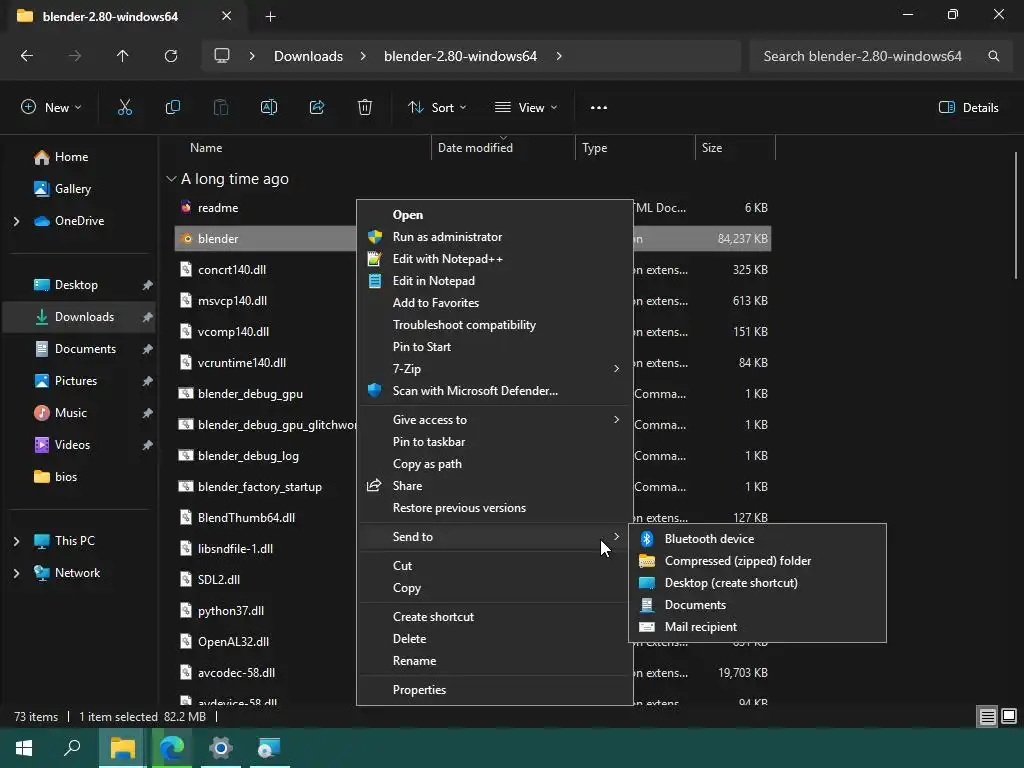
Task: Expand This PC tree node
Action: coord(16,541)
